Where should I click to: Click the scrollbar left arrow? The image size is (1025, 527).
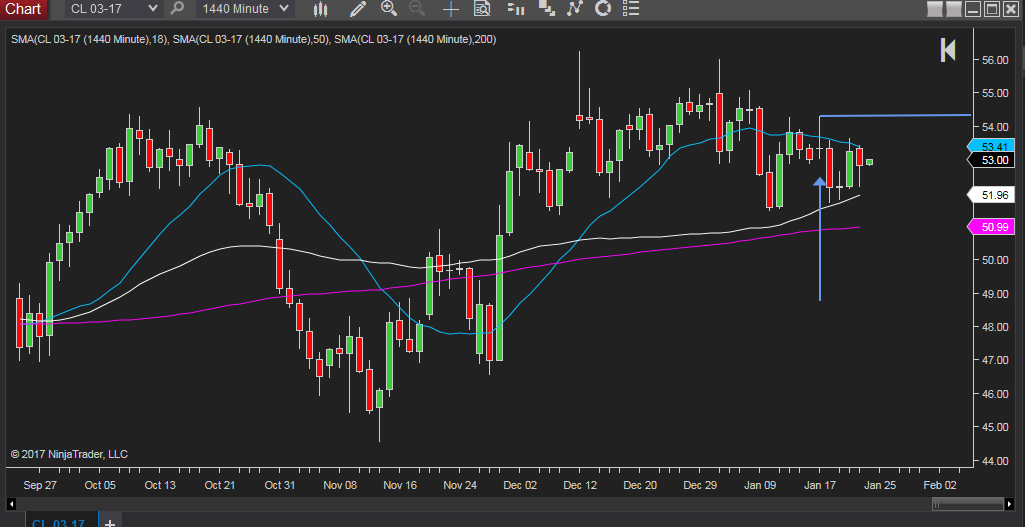(11, 504)
